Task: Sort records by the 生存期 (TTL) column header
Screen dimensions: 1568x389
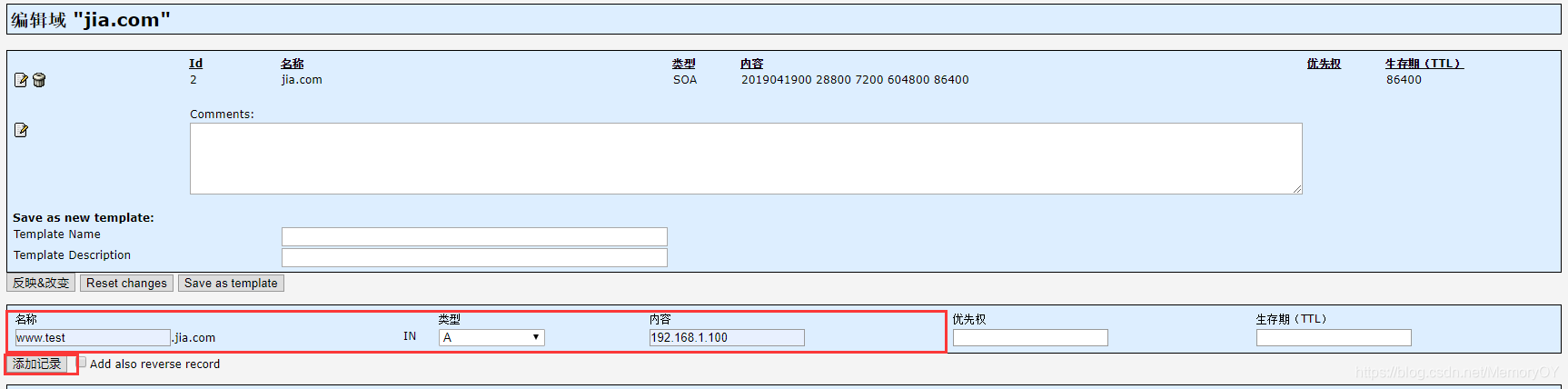Action: 1424,64
